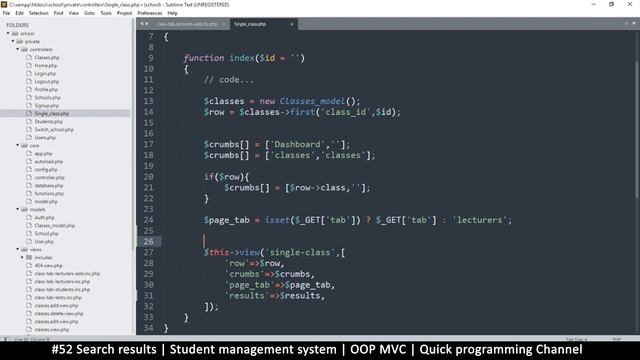Open Login.php in the sidebar
640x360 pixels.
coord(45,73)
